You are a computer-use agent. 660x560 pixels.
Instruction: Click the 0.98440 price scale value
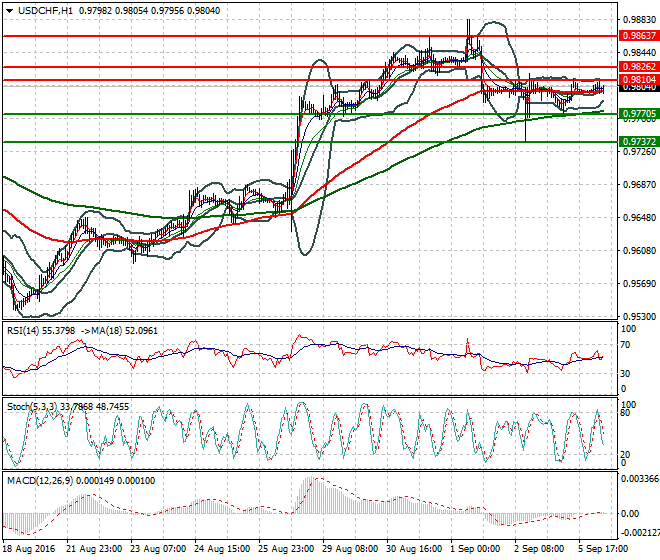point(639,53)
